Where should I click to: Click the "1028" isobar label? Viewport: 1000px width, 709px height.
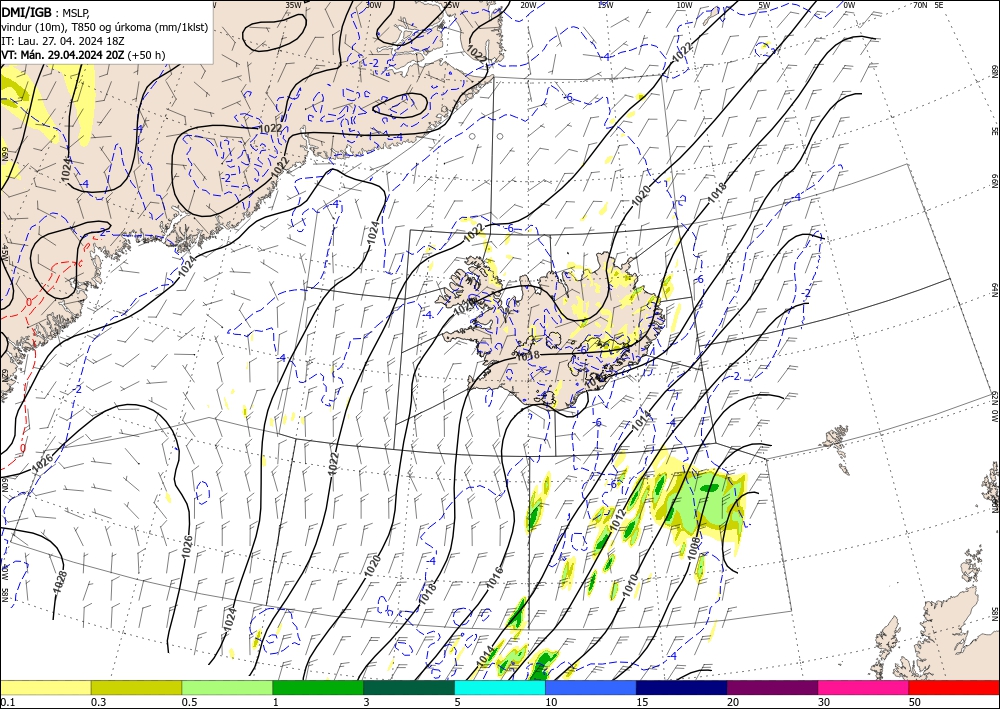click(x=59, y=583)
